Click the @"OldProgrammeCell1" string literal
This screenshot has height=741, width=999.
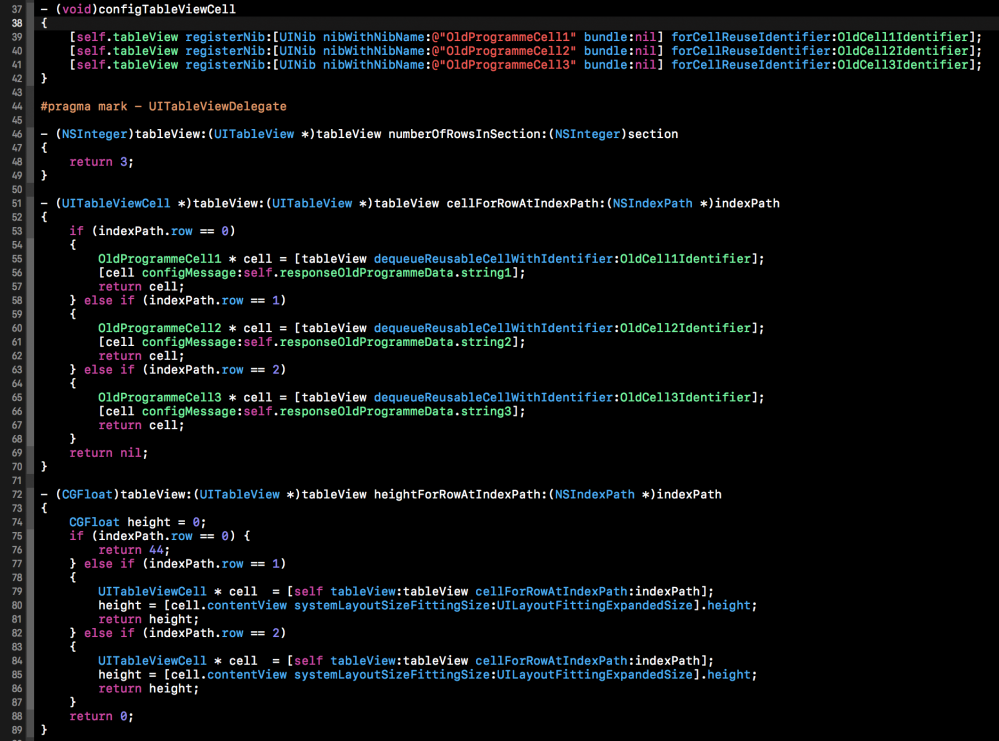coord(503,37)
